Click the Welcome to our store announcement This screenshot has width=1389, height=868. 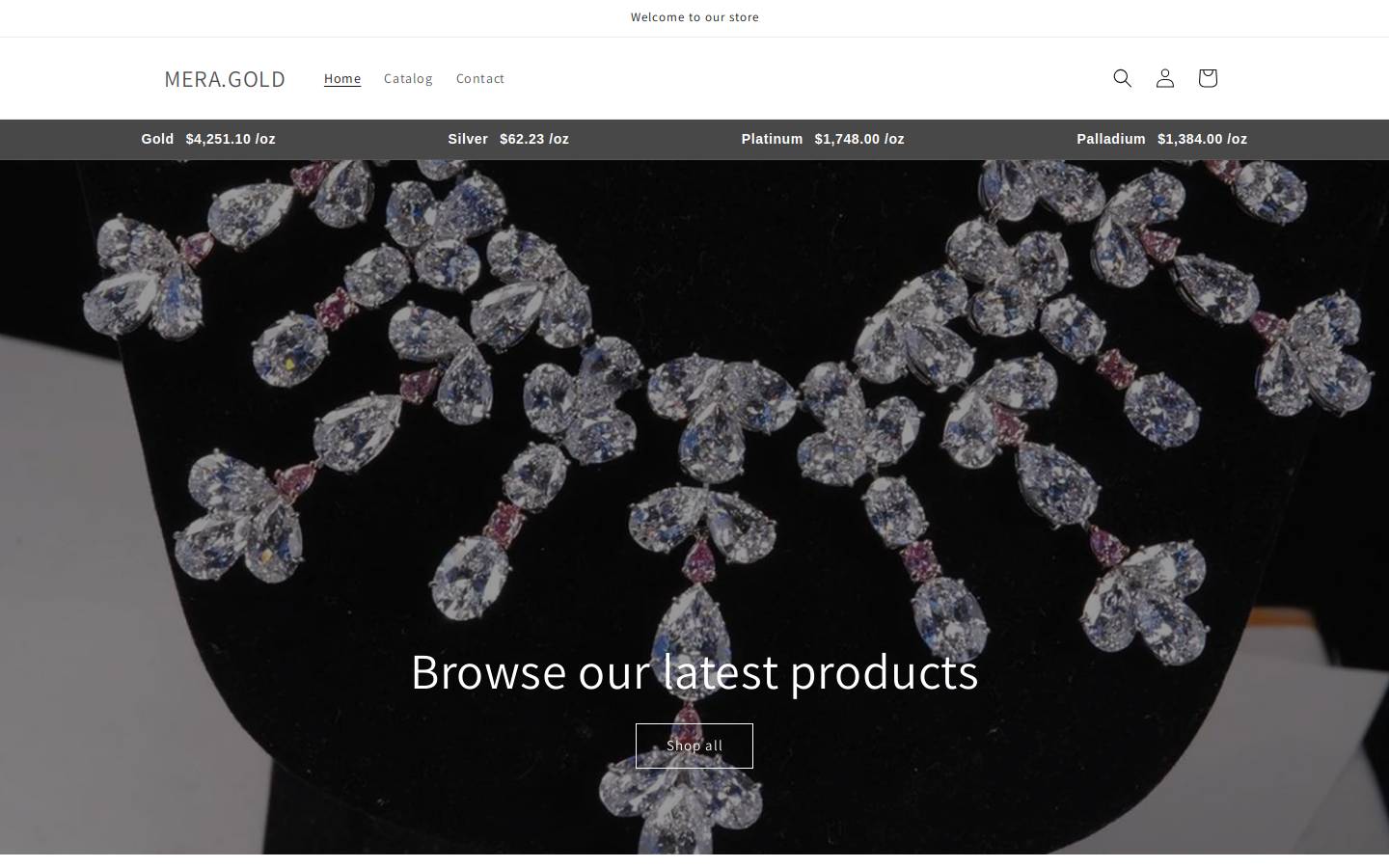[694, 17]
